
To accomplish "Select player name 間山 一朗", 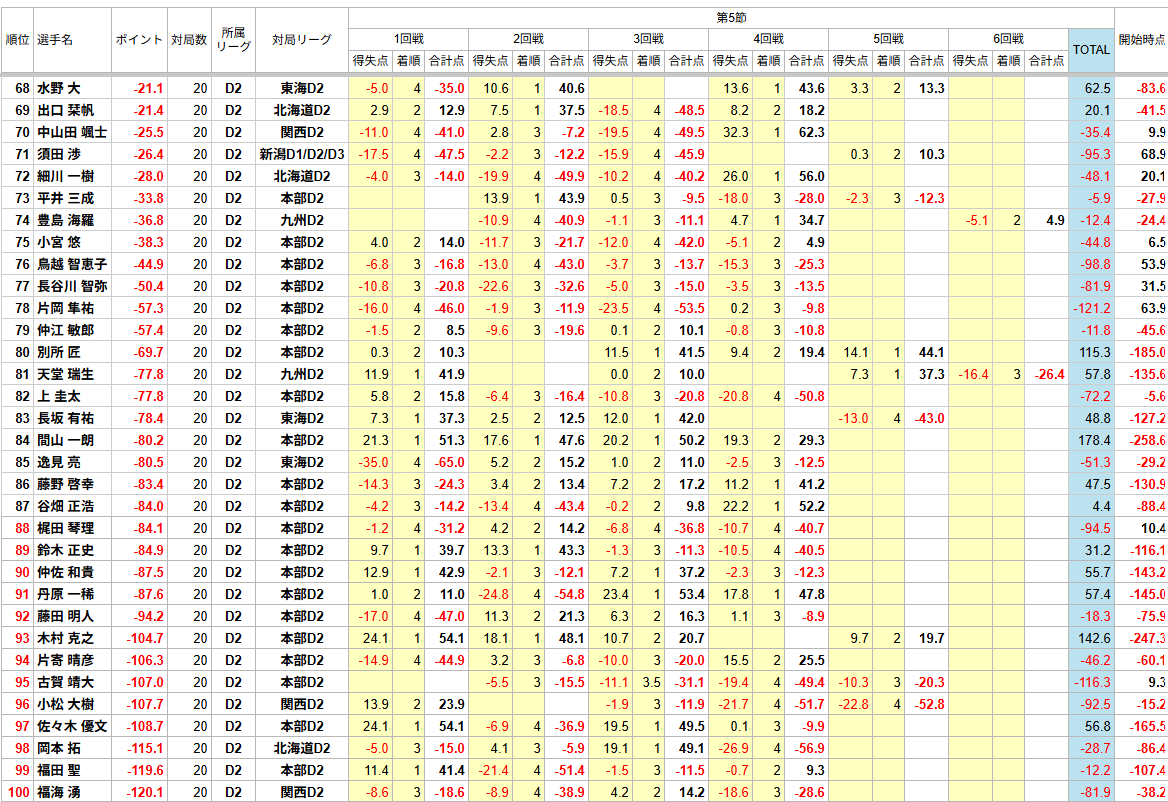I will coord(66,440).
